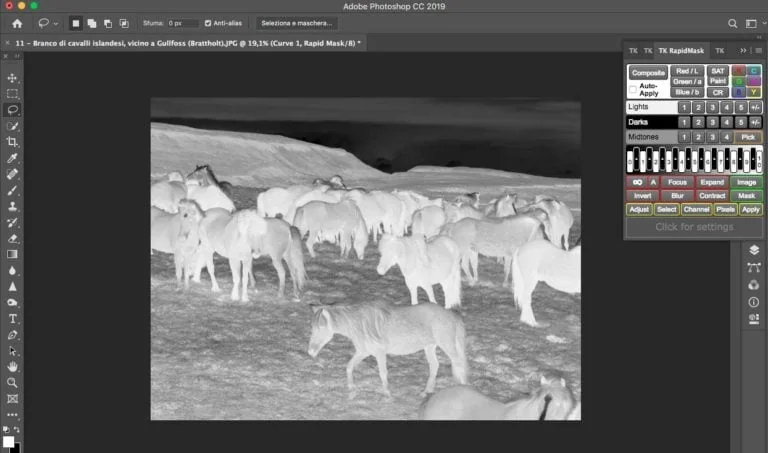
Task: Toggle the Anti-alias checkbox
Action: [x=208, y=23]
